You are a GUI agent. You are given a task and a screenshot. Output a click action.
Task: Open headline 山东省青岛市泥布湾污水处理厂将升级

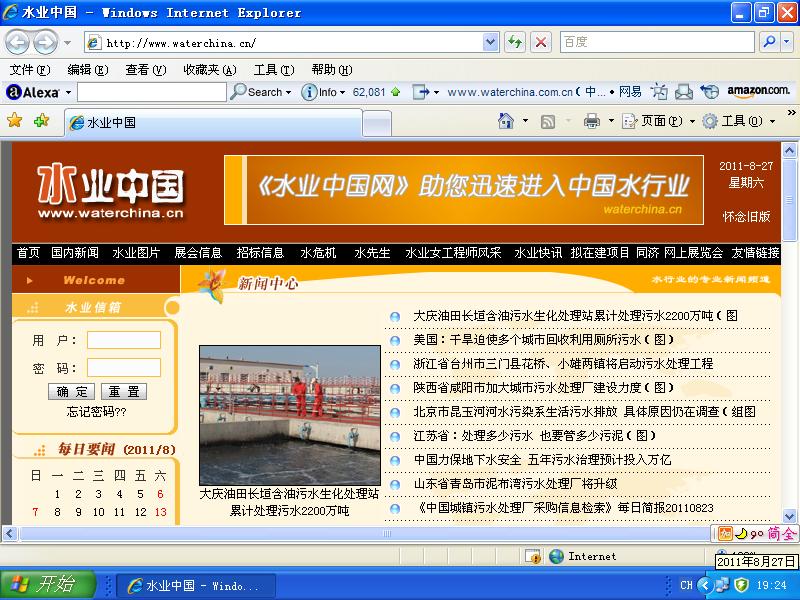point(515,483)
